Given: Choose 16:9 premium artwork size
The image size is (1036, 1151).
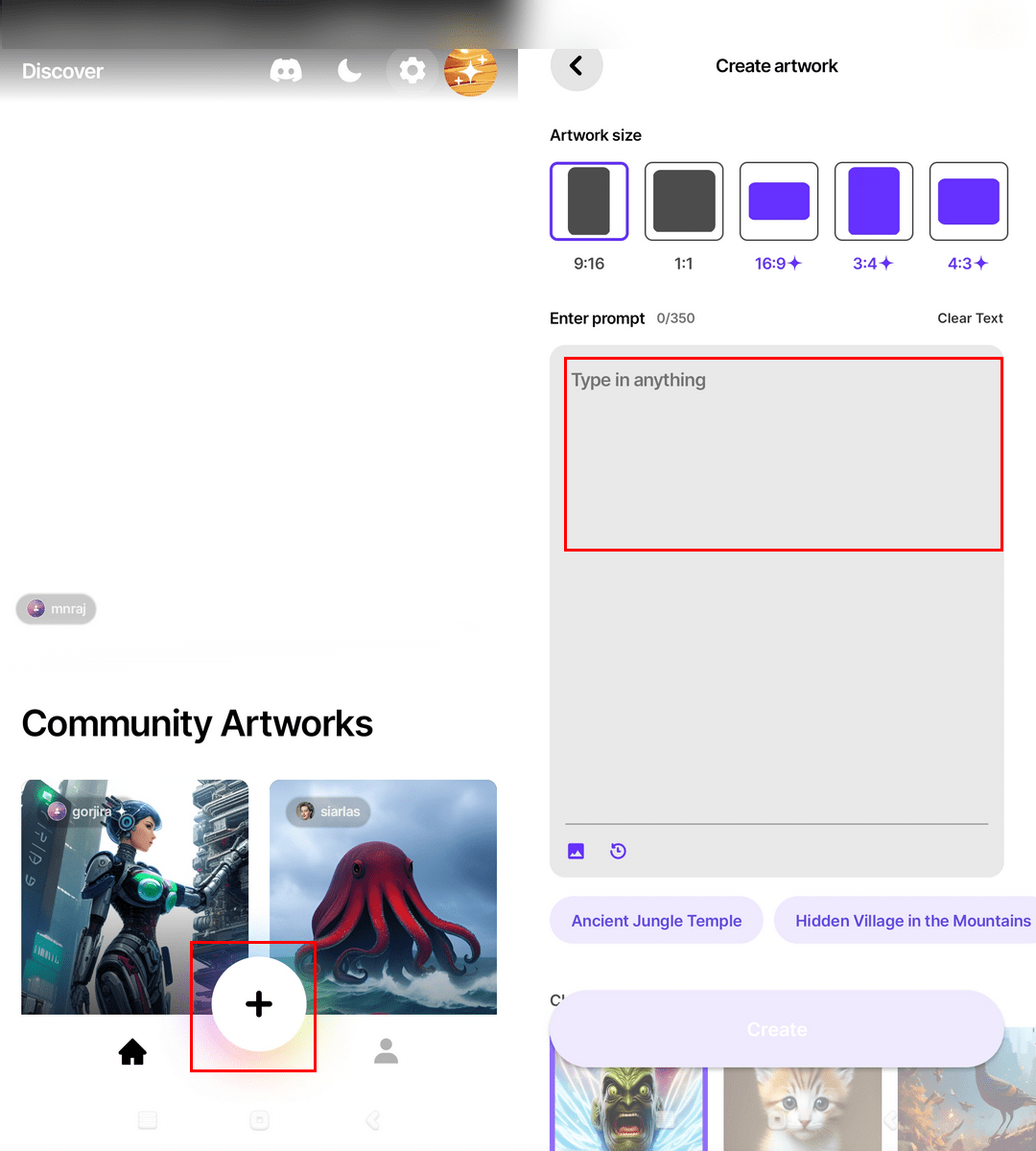Looking at the screenshot, I should click(x=779, y=201).
